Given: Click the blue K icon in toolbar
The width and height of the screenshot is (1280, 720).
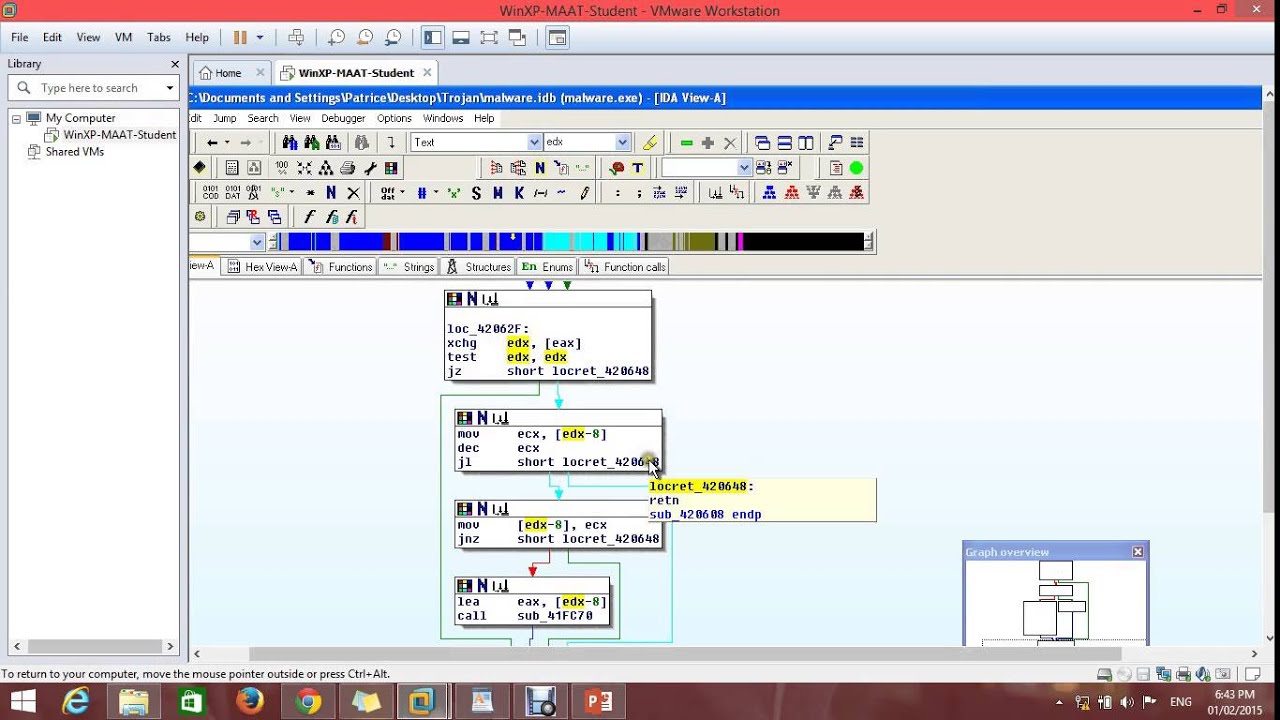Looking at the screenshot, I should pos(519,193).
